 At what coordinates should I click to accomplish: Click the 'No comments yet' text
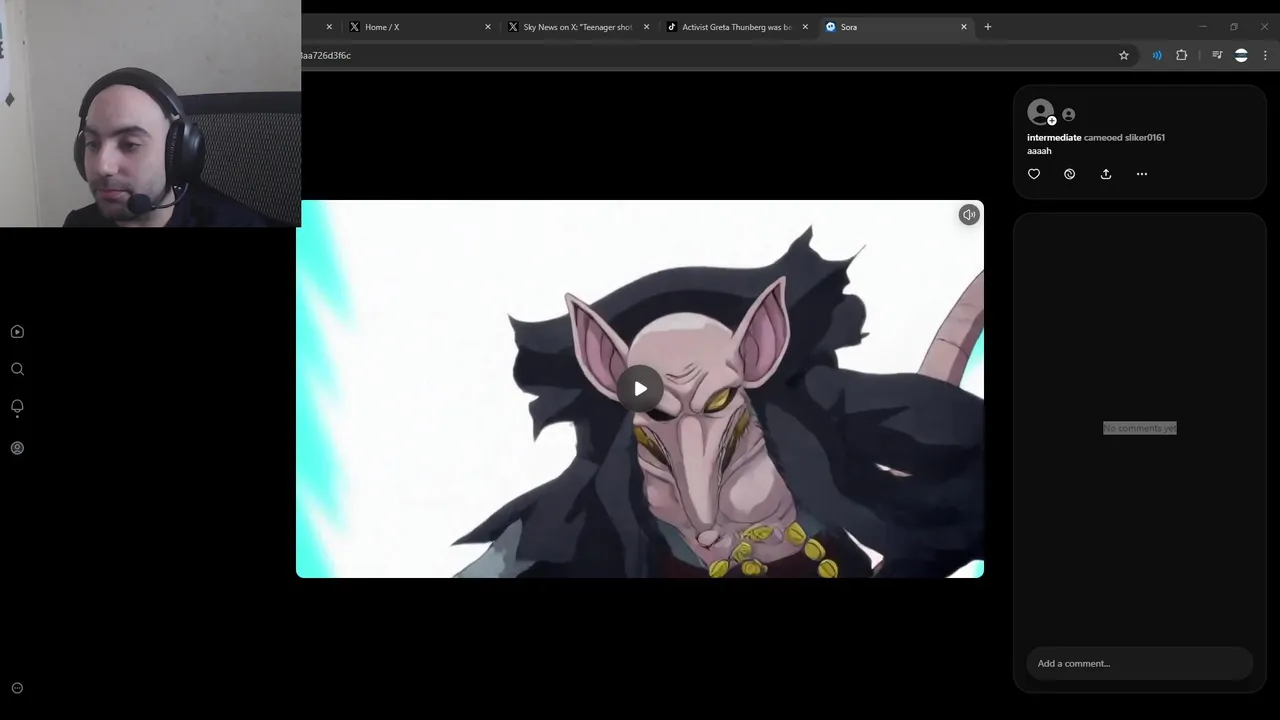(x=1140, y=428)
